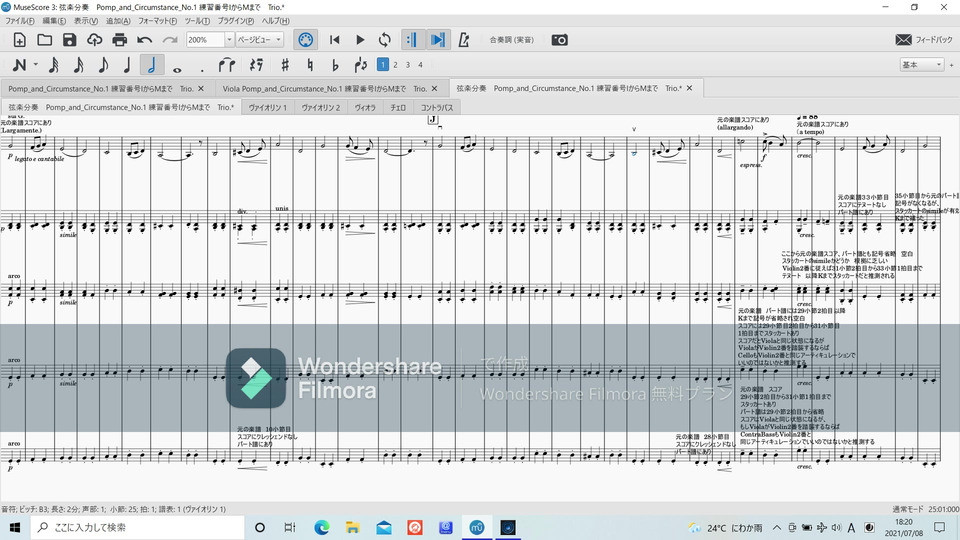
Task: Toggle tie between notes
Action: click(227, 64)
